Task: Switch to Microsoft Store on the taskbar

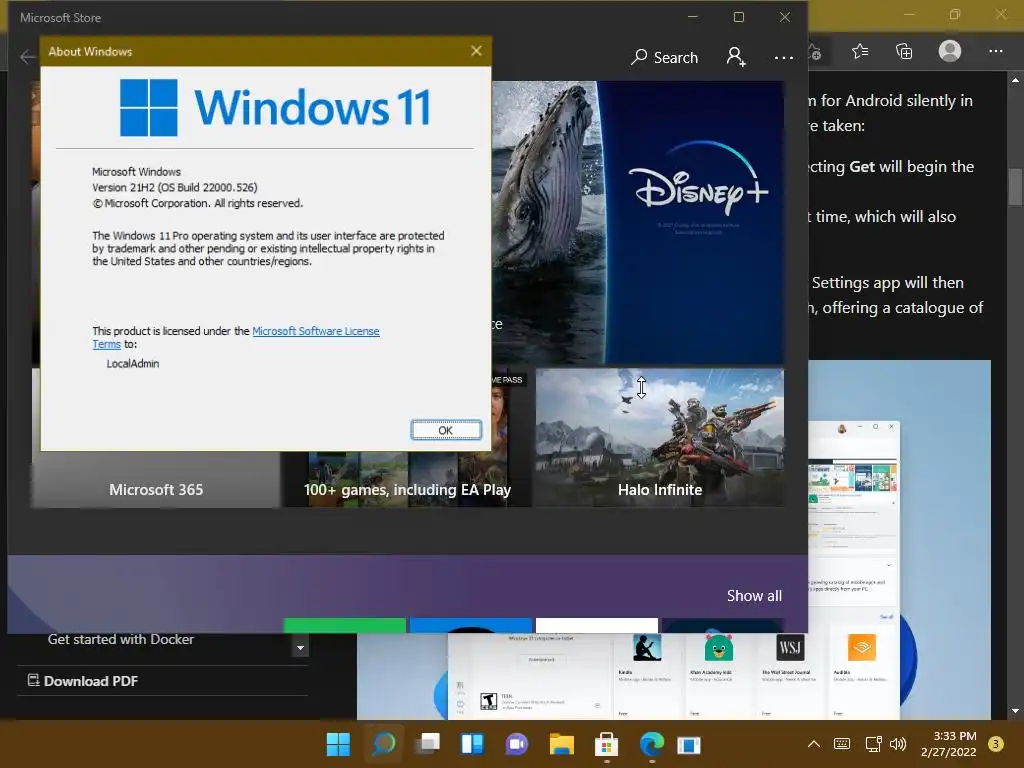Action: click(x=606, y=744)
